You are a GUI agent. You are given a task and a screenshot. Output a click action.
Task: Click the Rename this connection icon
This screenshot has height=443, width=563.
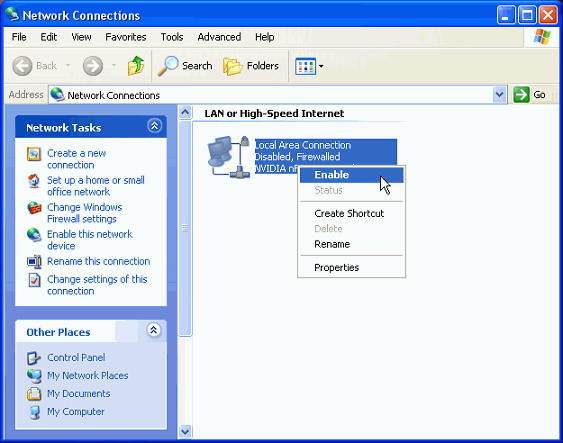pos(34,262)
